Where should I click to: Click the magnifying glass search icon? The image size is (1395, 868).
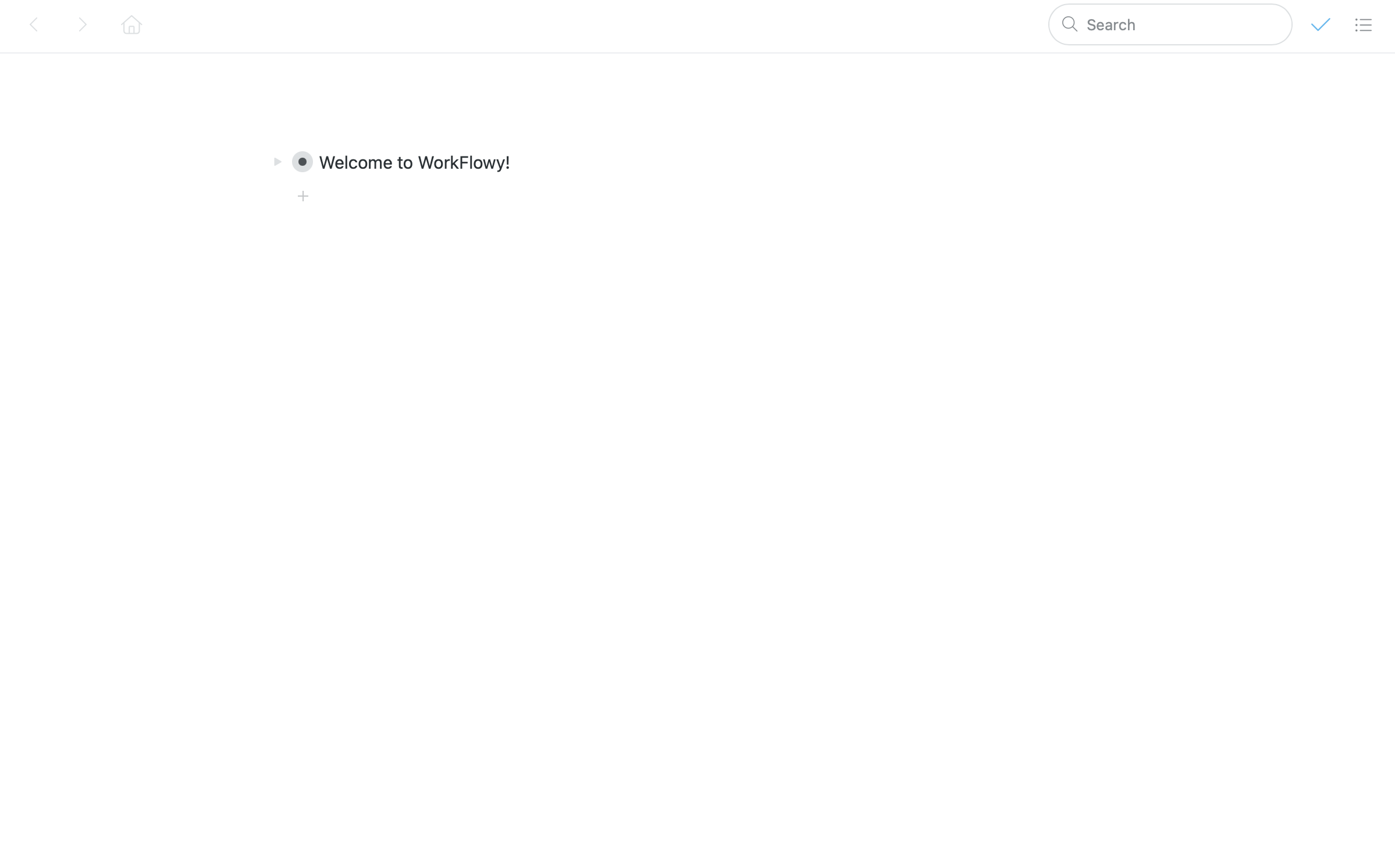point(1069,24)
